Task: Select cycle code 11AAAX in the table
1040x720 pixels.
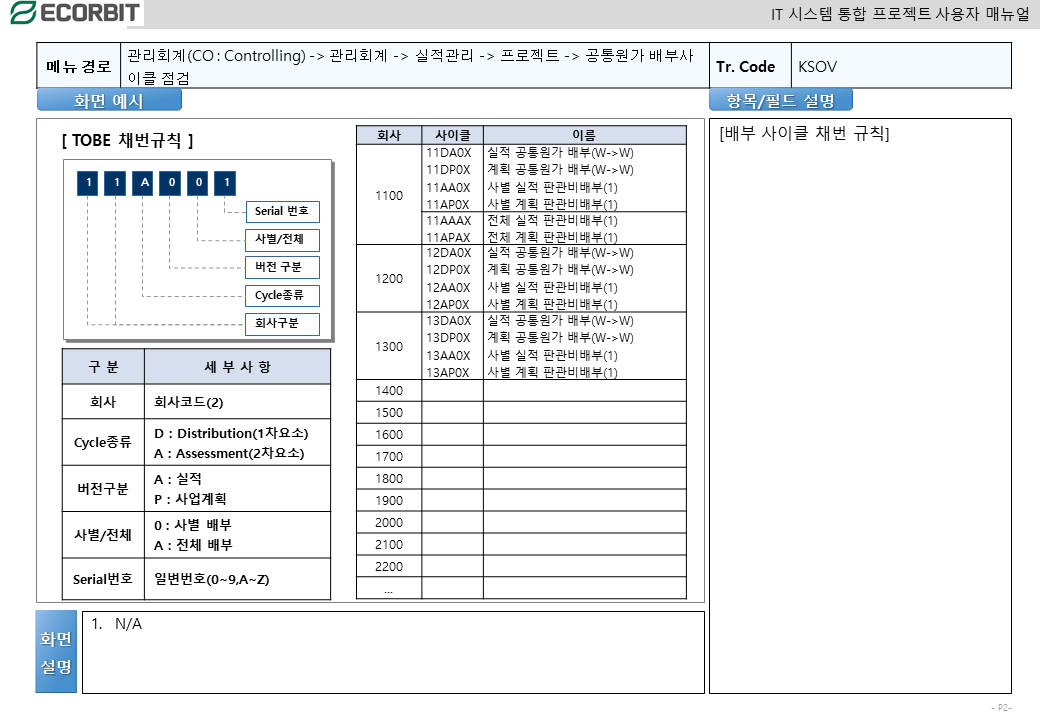Action: pyautogui.click(x=448, y=220)
